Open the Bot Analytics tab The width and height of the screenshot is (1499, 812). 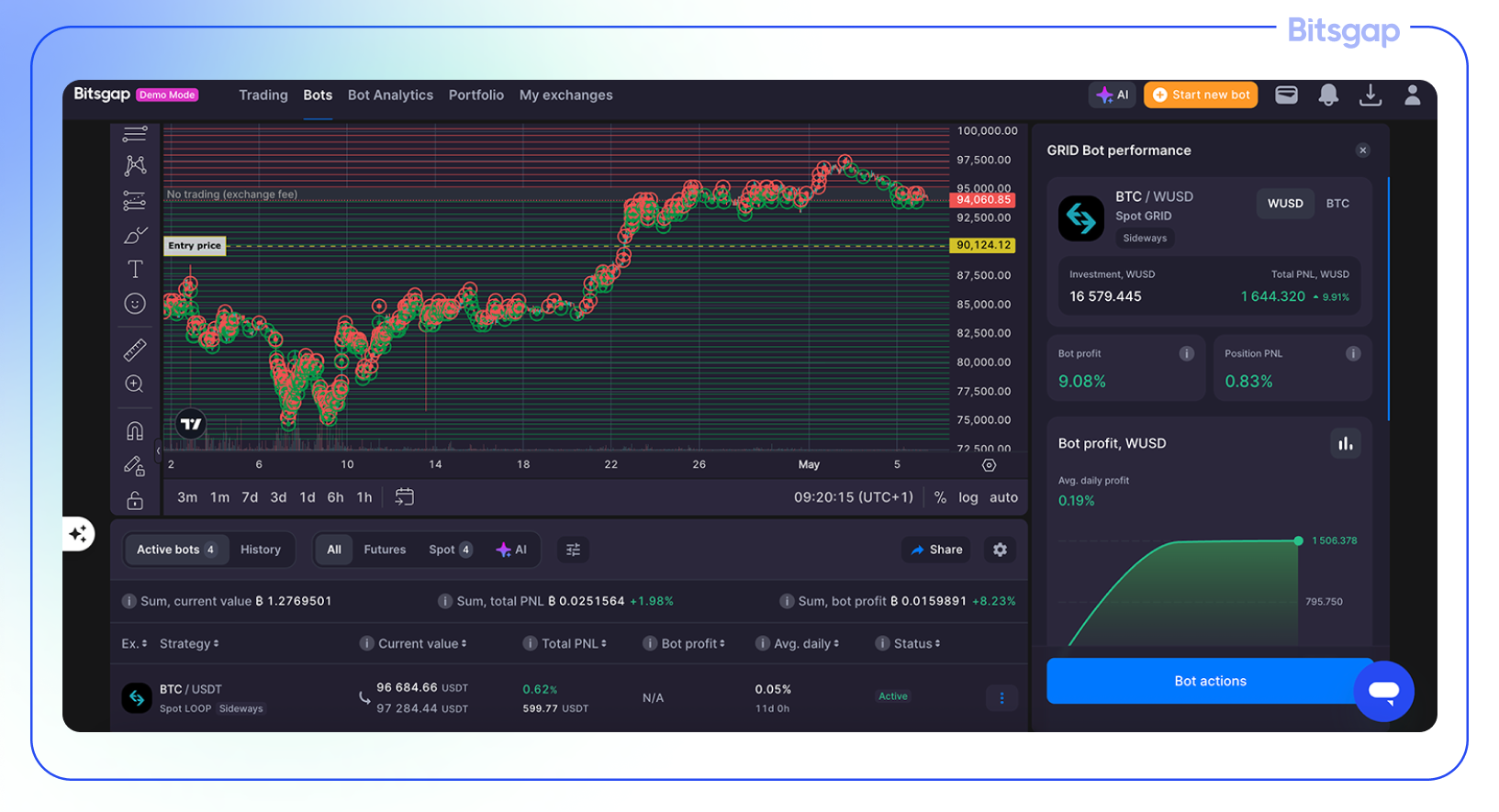pos(390,95)
